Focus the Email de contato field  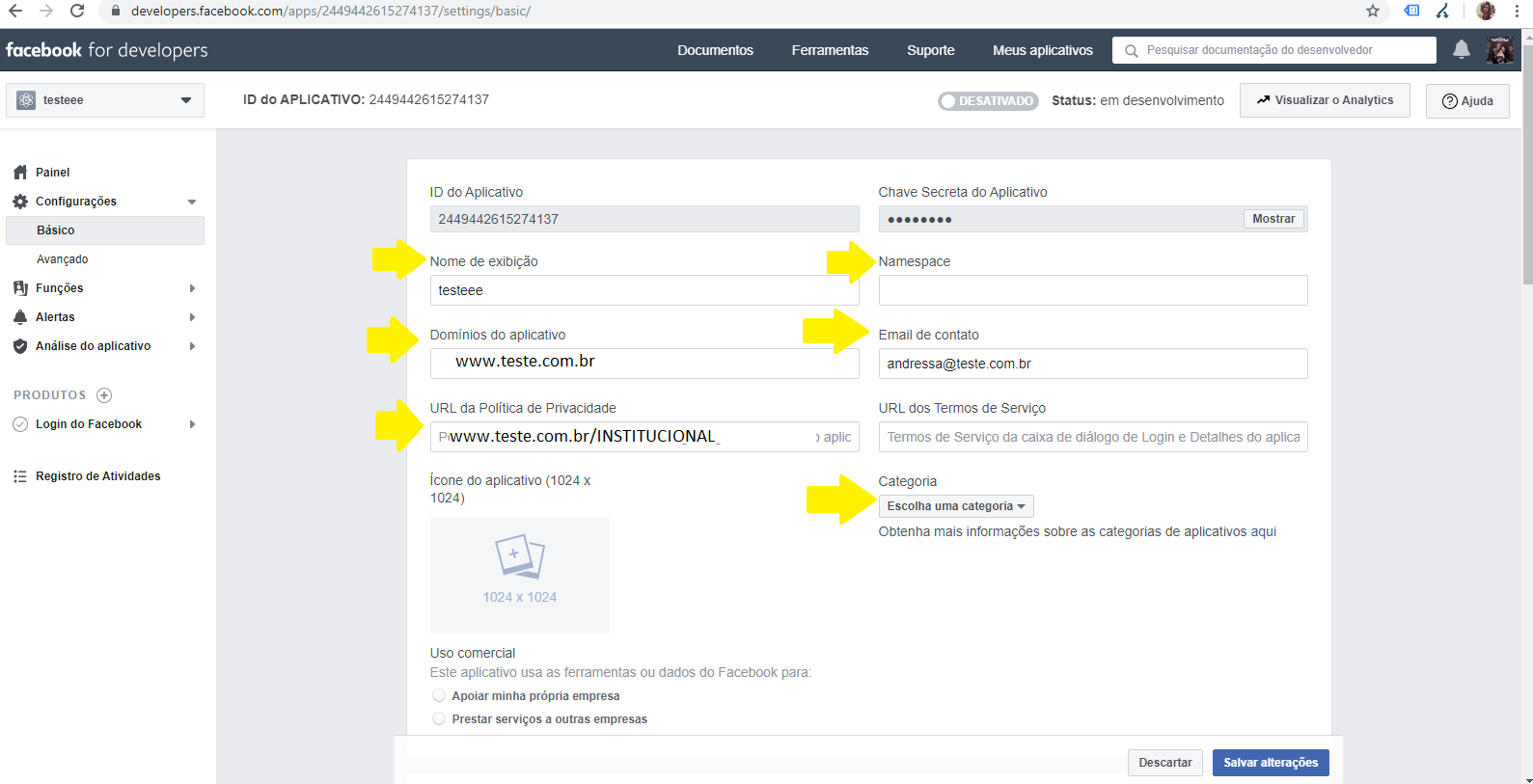pos(1093,364)
